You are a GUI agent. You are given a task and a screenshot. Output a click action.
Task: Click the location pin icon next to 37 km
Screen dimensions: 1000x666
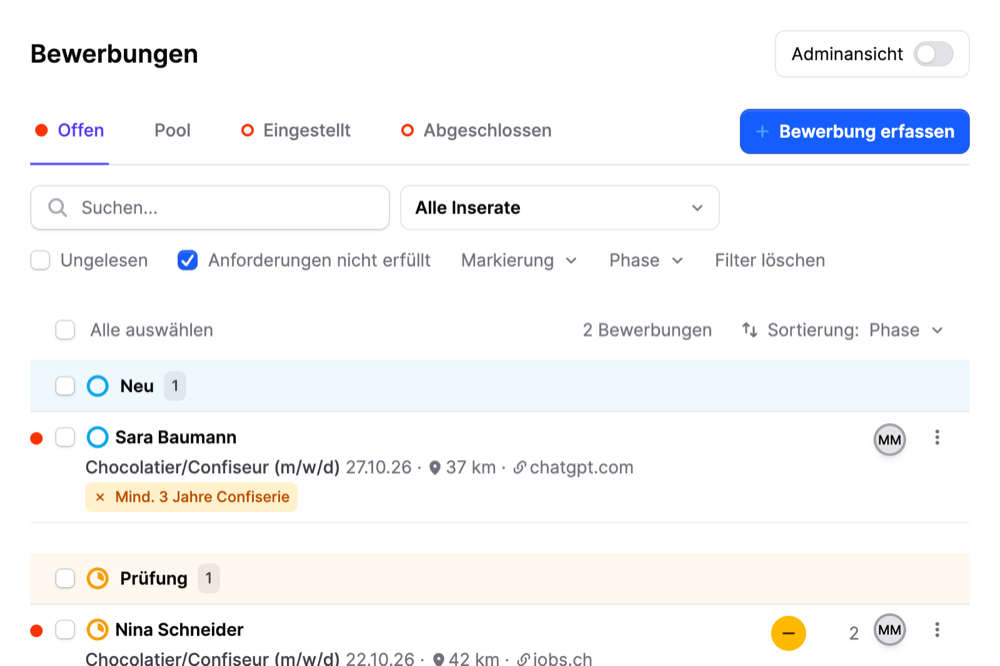click(435, 468)
